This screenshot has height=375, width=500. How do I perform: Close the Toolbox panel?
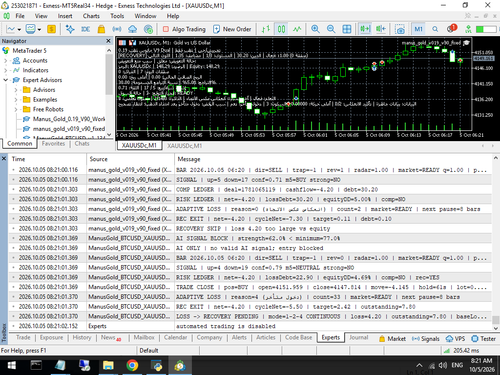tap(4, 159)
